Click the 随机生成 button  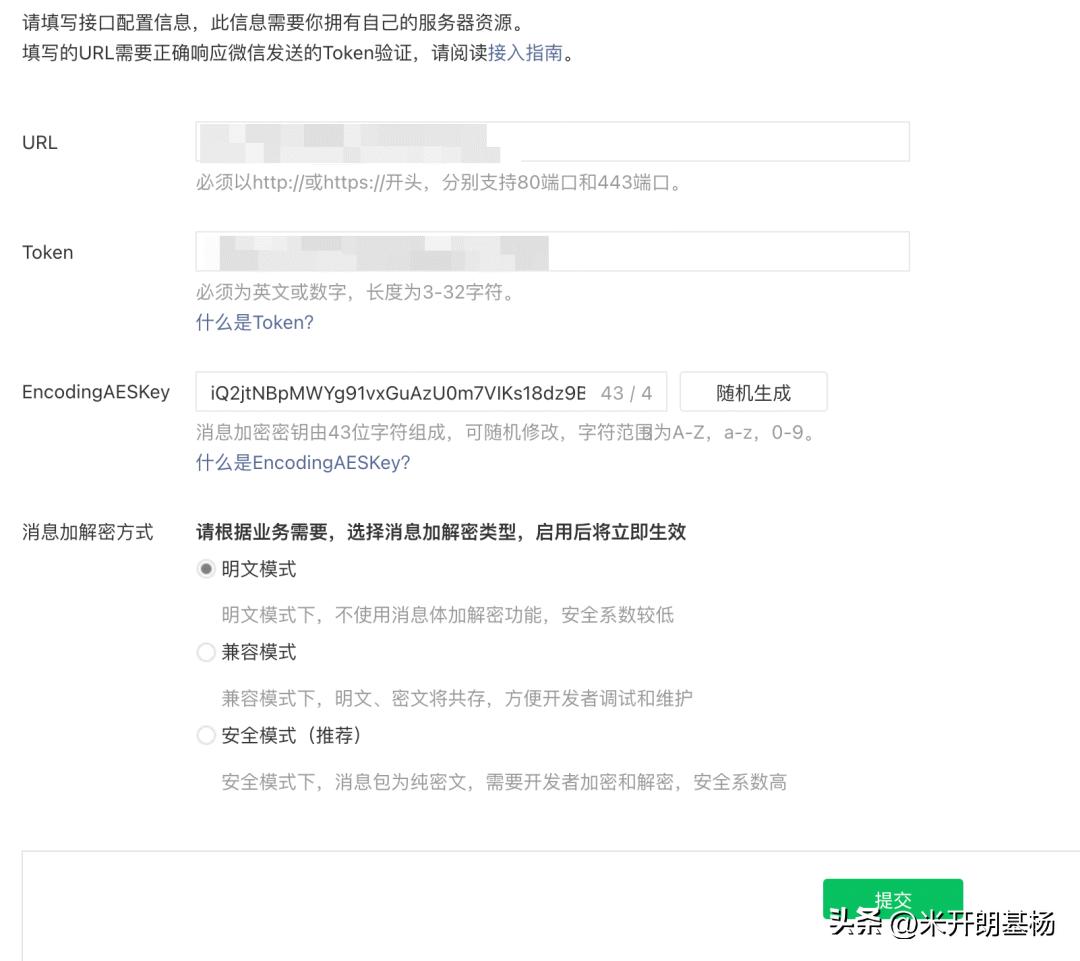click(x=753, y=391)
